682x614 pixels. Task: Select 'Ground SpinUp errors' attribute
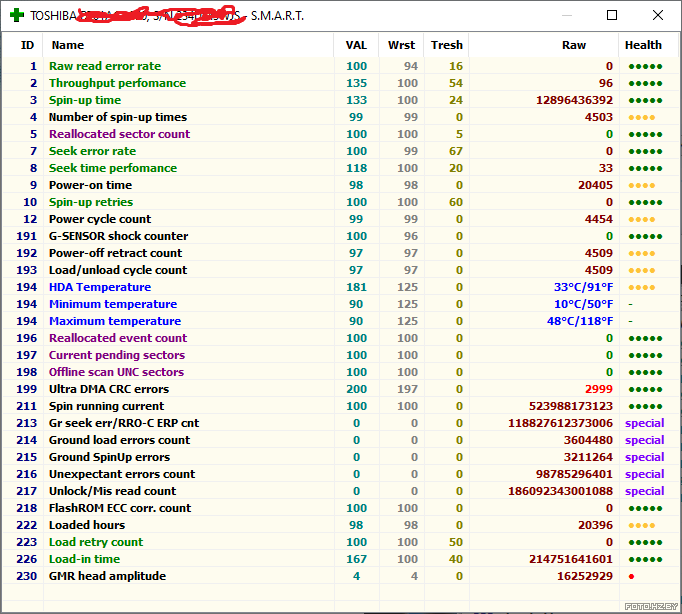pos(109,457)
